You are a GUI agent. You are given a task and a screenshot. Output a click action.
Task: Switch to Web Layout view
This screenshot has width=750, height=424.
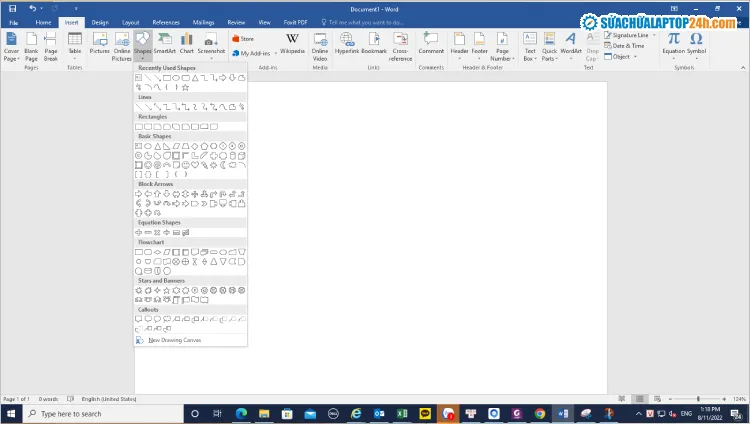click(x=658, y=399)
